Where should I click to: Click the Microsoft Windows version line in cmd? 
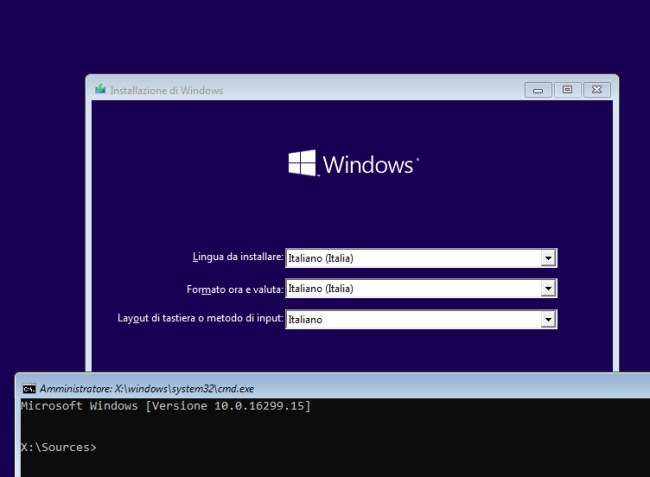tap(166, 406)
